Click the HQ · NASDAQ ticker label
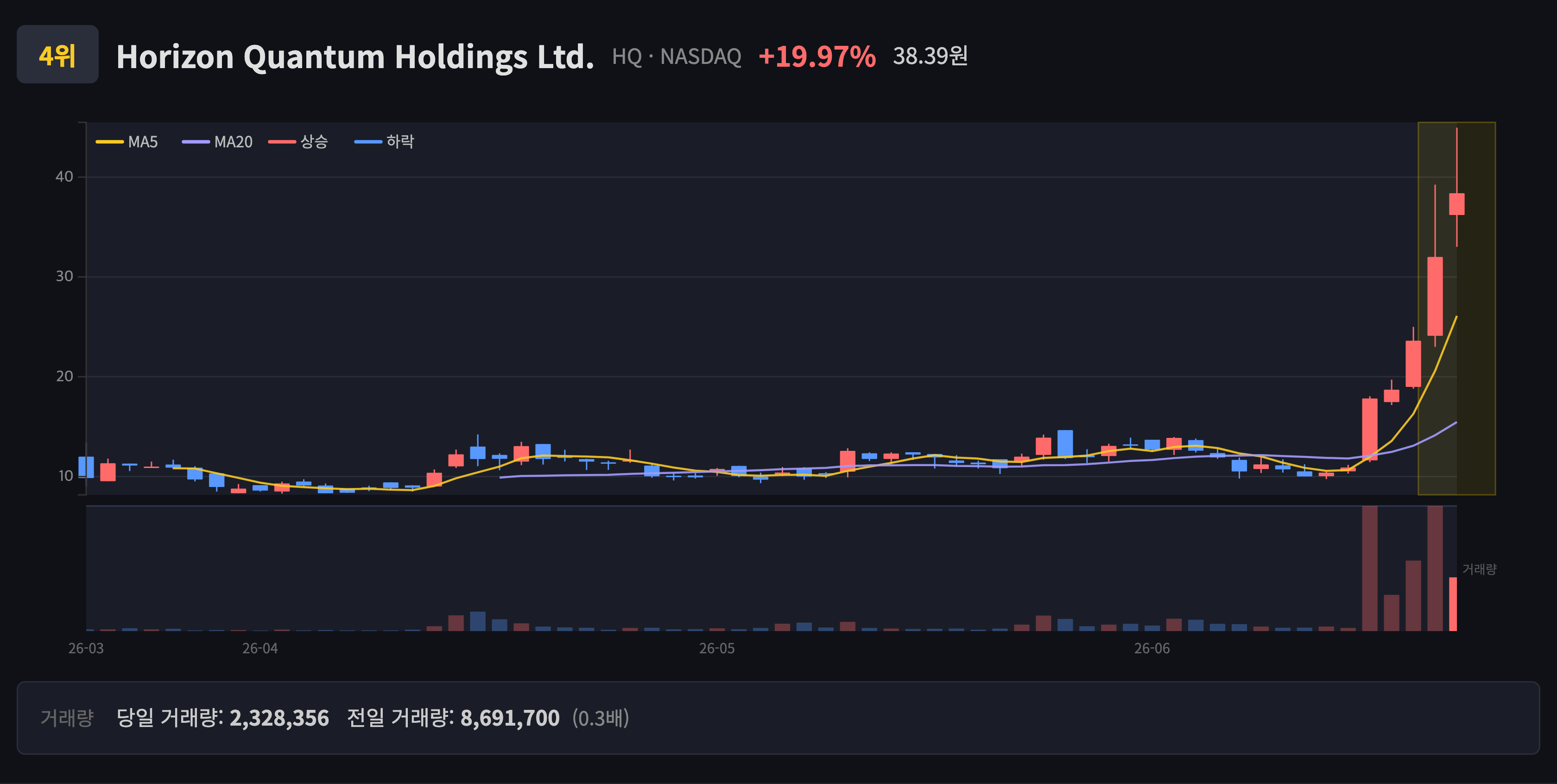This screenshot has height=784, width=1557. click(x=677, y=57)
